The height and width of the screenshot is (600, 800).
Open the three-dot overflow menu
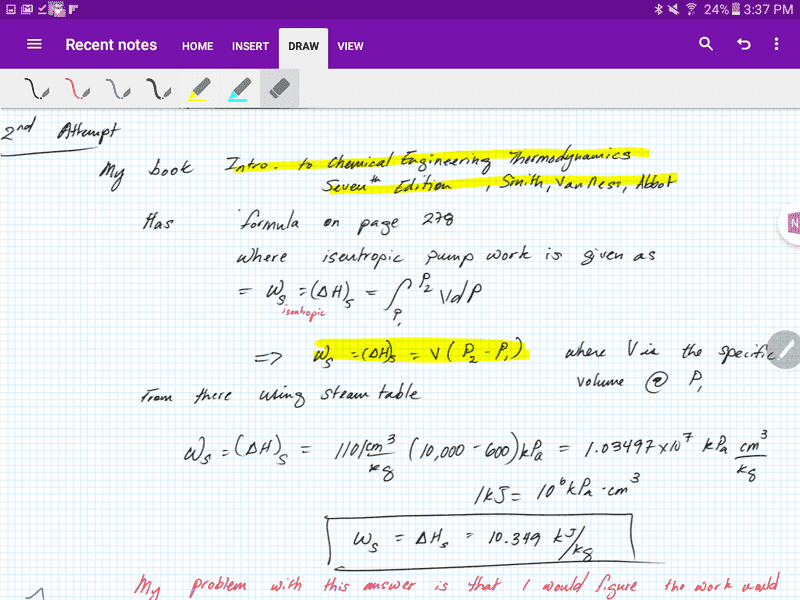[x=777, y=44]
